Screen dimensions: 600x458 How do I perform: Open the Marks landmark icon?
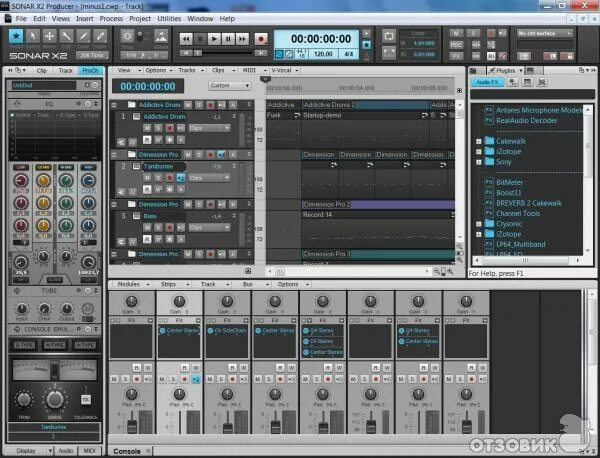161,36
